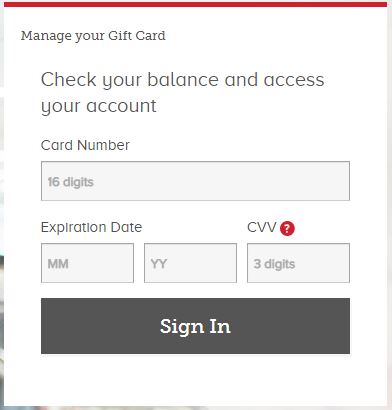The width and height of the screenshot is (392, 410).
Task: Click the '3 digits' placeholder text
Action: click(274, 264)
